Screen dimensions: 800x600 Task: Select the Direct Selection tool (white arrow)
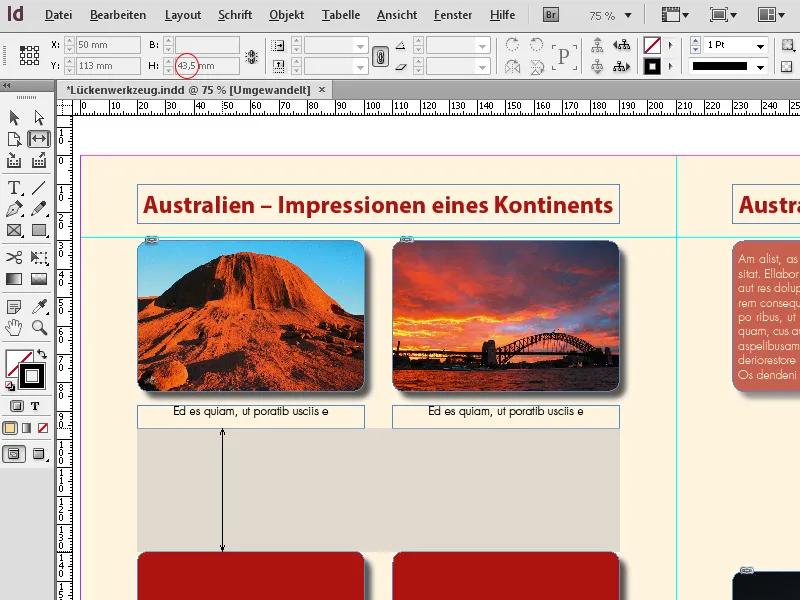click(x=39, y=118)
